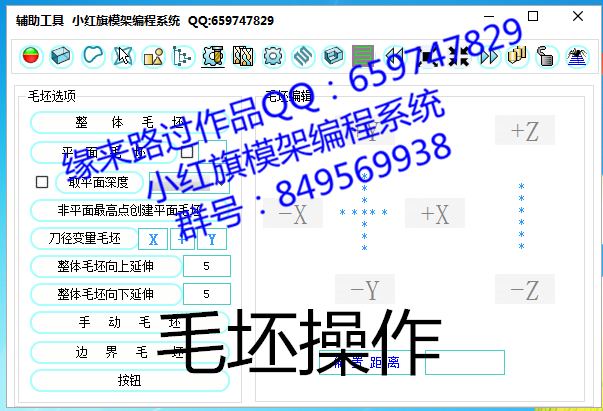Click the teal diagonal stripes circle icon

pos(303,56)
